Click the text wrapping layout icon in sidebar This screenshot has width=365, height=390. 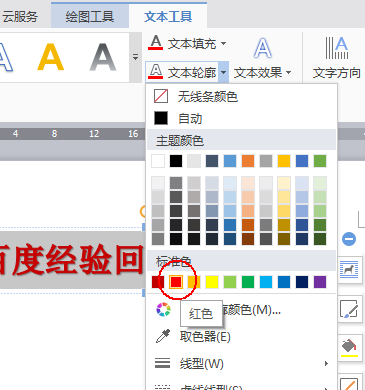coord(349,269)
